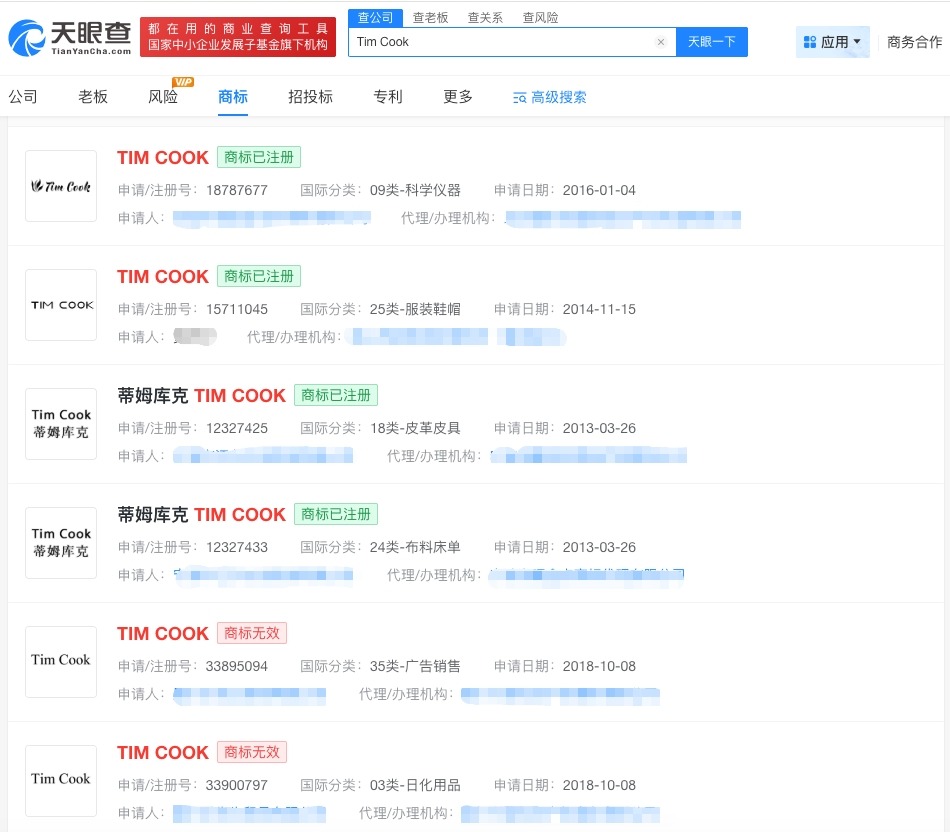Click 商标已注册 tag on the 12327433 entry
This screenshot has width=950, height=832.
click(336, 514)
